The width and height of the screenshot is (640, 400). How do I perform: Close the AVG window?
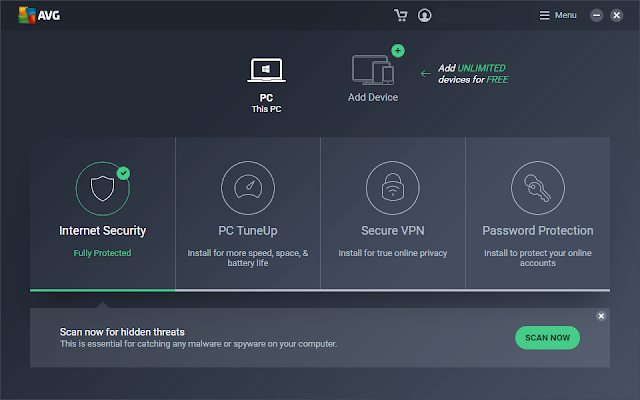(616, 16)
